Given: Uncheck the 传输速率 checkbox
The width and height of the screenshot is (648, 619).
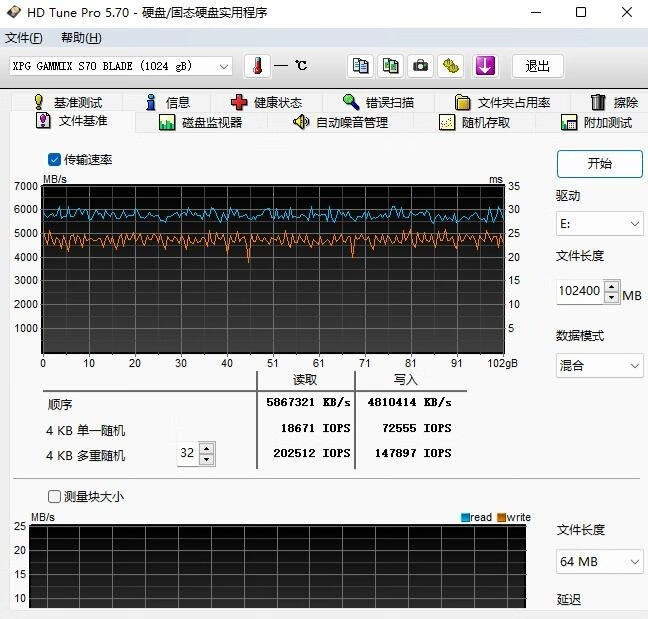Looking at the screenshot, I should click(x=54, y=159).
